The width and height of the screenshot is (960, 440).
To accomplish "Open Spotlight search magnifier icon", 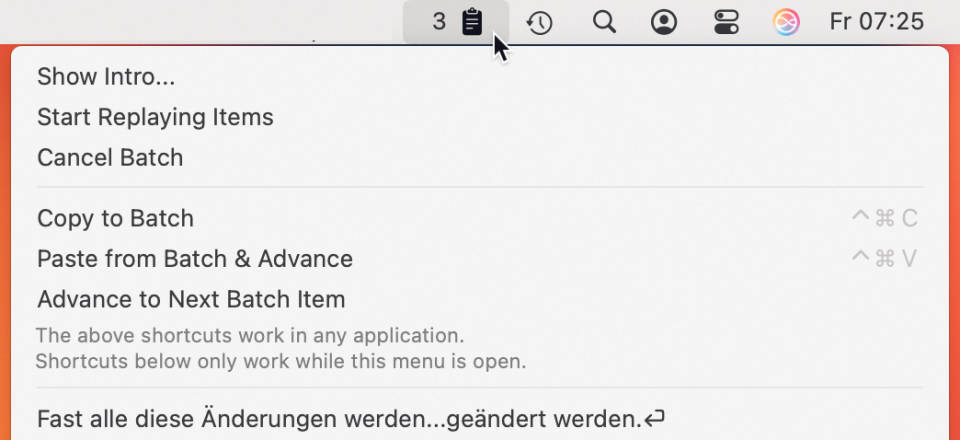I will (604, 22).
